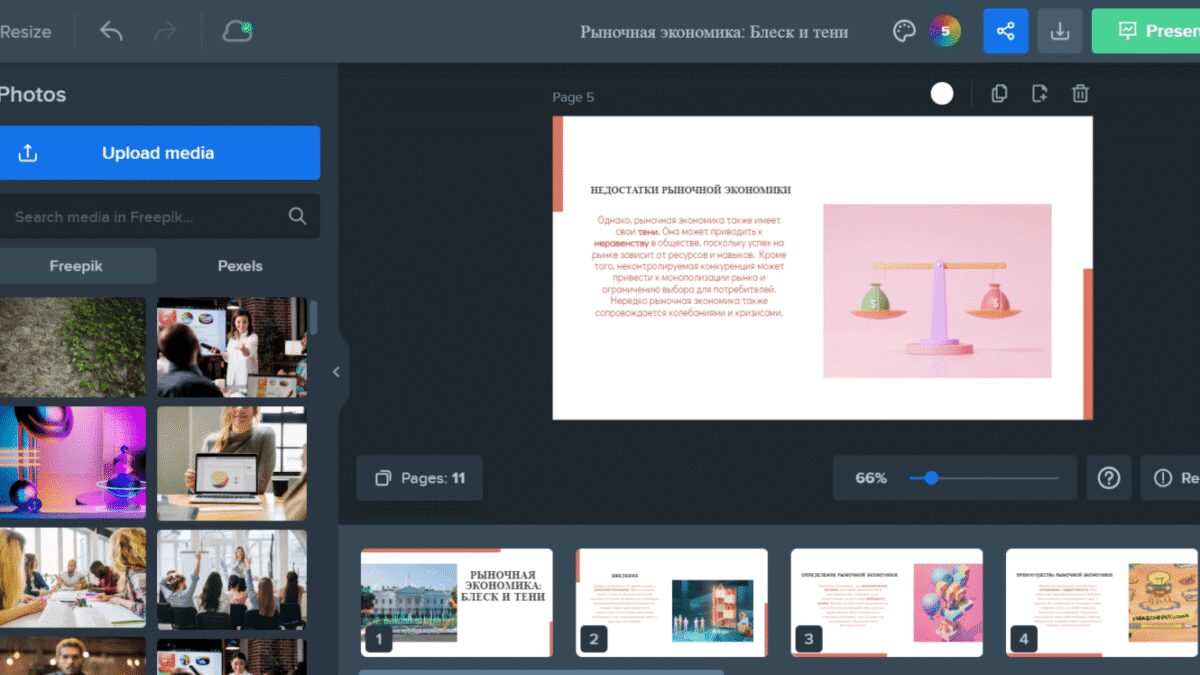The image size is (1200, 675).
Task: Click search magnifier icon in media field
Action: pos(297,216)
